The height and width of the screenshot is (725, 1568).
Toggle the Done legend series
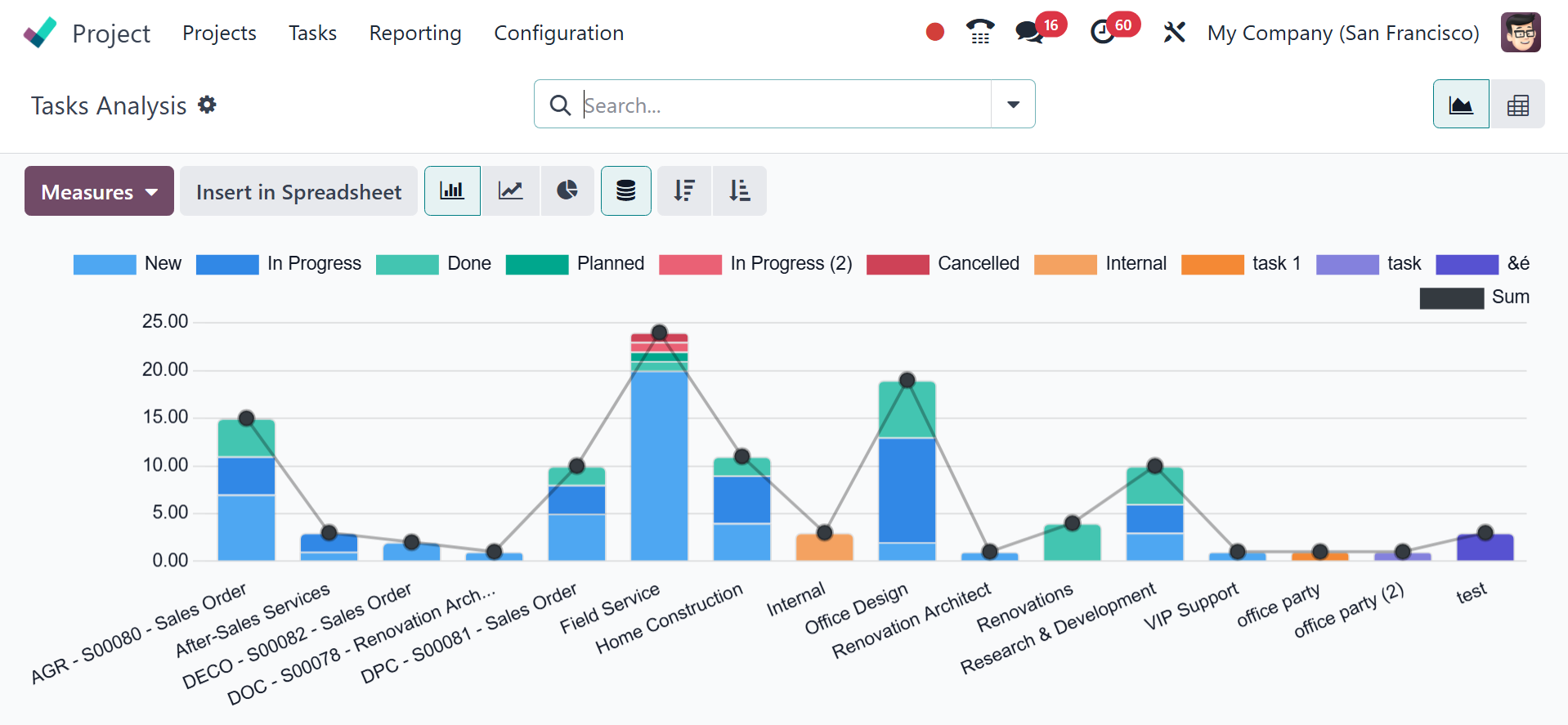tap(433, 264)
